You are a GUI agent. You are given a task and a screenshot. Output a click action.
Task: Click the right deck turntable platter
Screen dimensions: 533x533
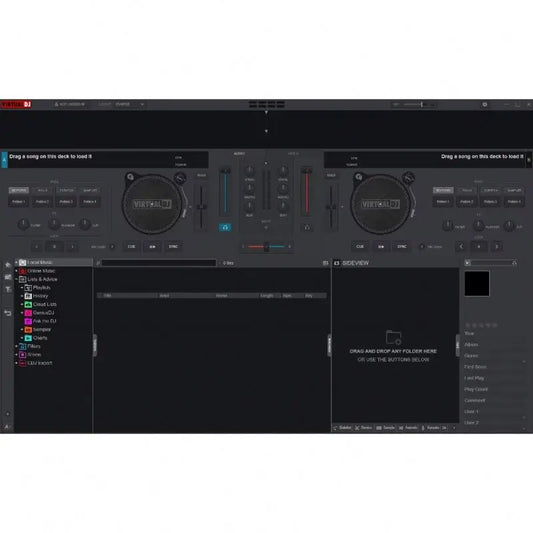pyautogui.click(x=380, y=204)
